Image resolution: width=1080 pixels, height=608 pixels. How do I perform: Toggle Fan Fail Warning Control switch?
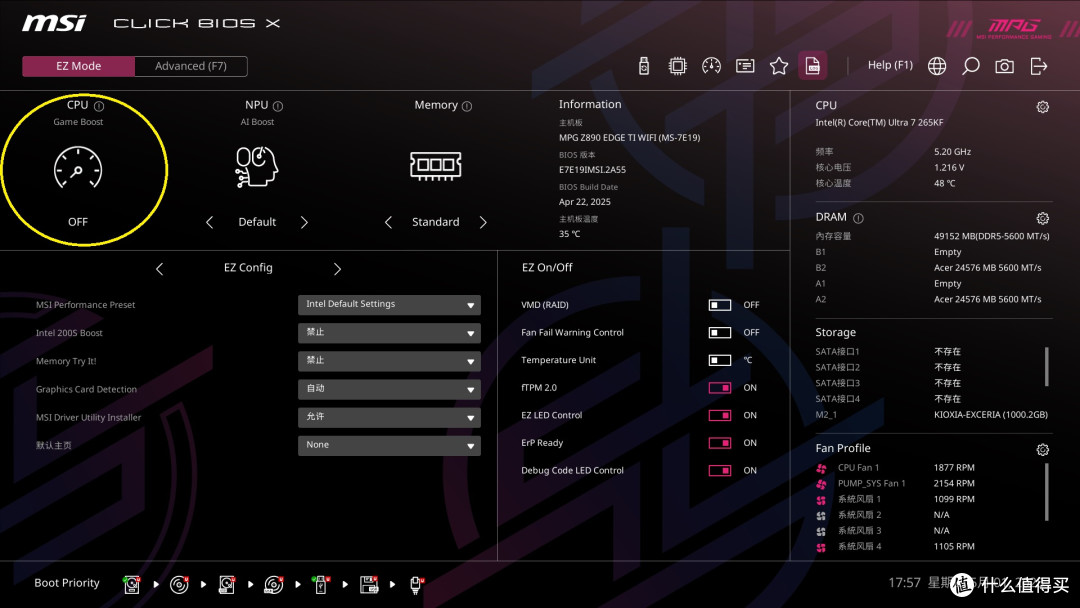click(x=720, y=333)
